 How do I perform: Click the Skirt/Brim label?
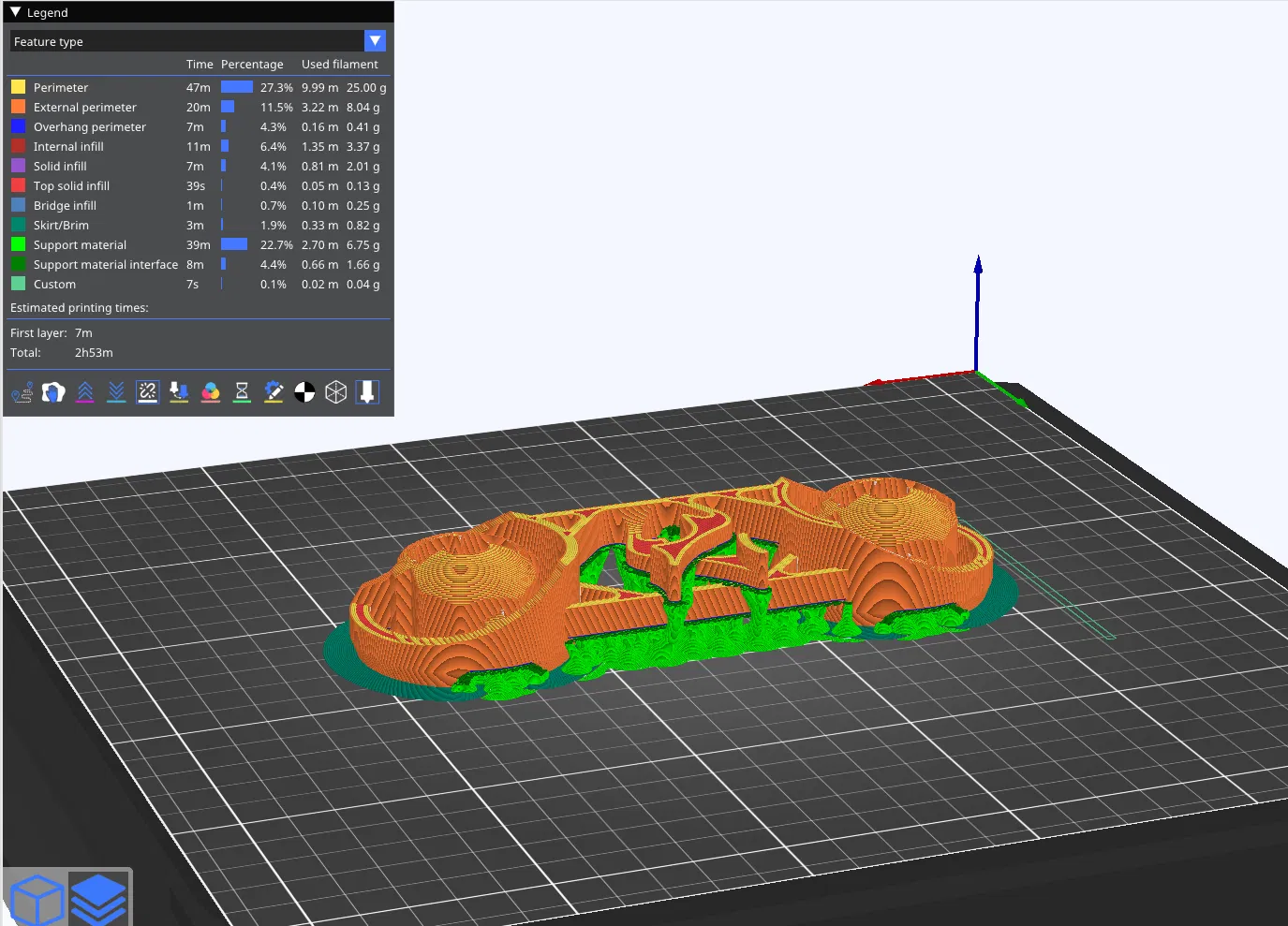click(x=61, y=226)
